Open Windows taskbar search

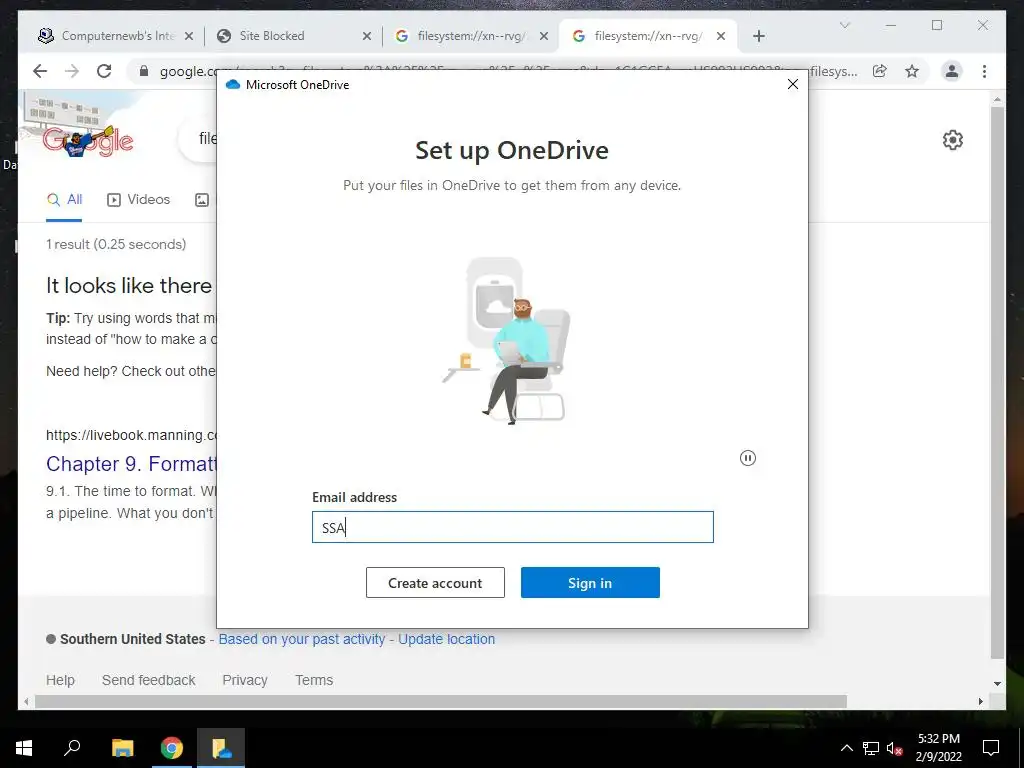(72, 748)
